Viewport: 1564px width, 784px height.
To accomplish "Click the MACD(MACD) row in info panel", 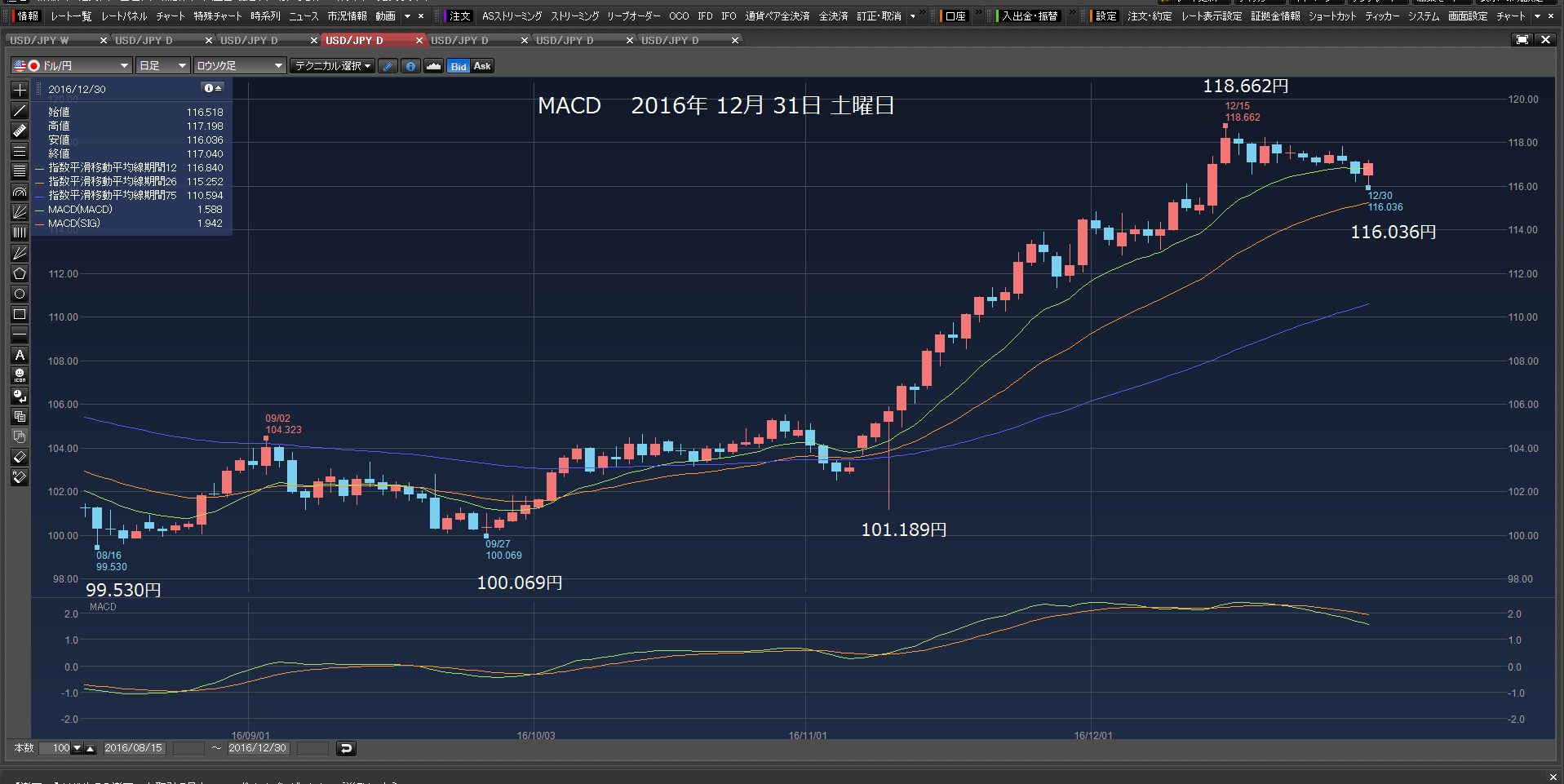I will click(x=131, y=210).
